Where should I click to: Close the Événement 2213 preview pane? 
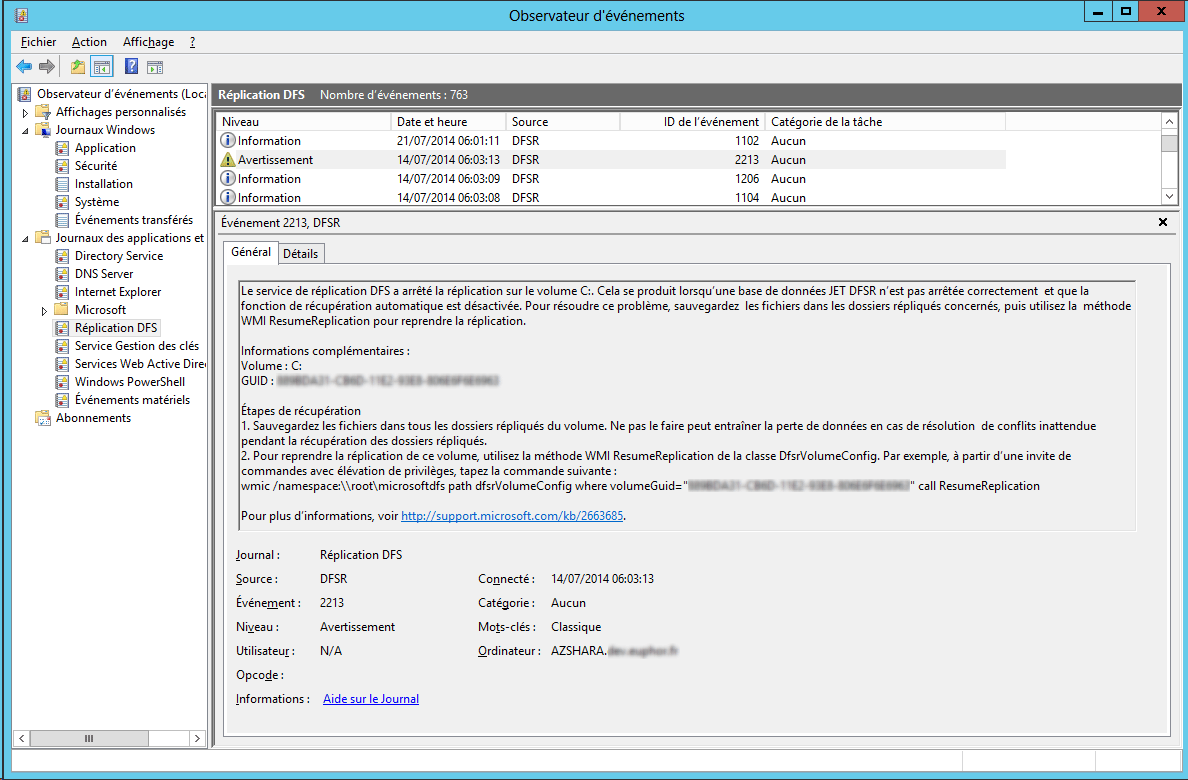coord(1162,223)
